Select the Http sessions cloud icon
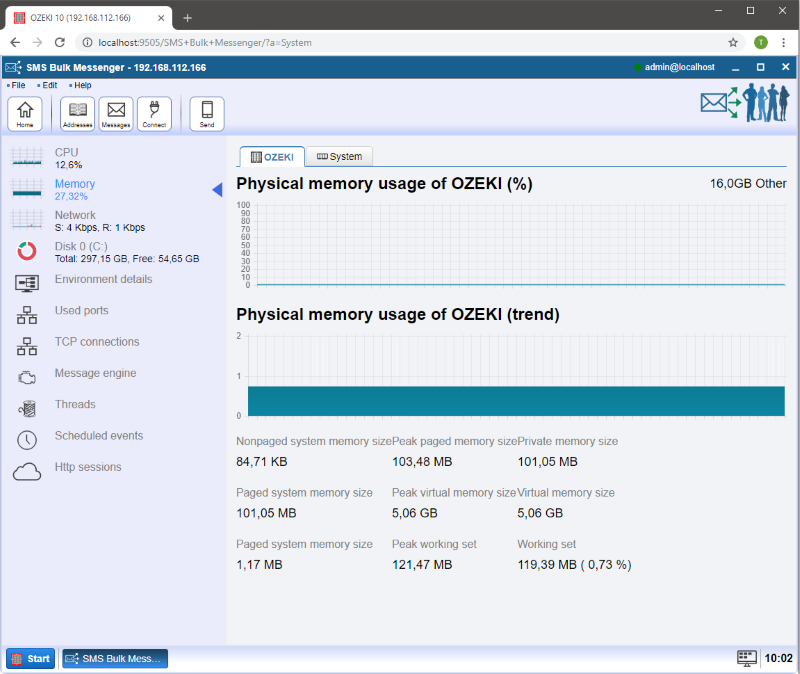This screenshot has height=674, width=800. [27, 472]
